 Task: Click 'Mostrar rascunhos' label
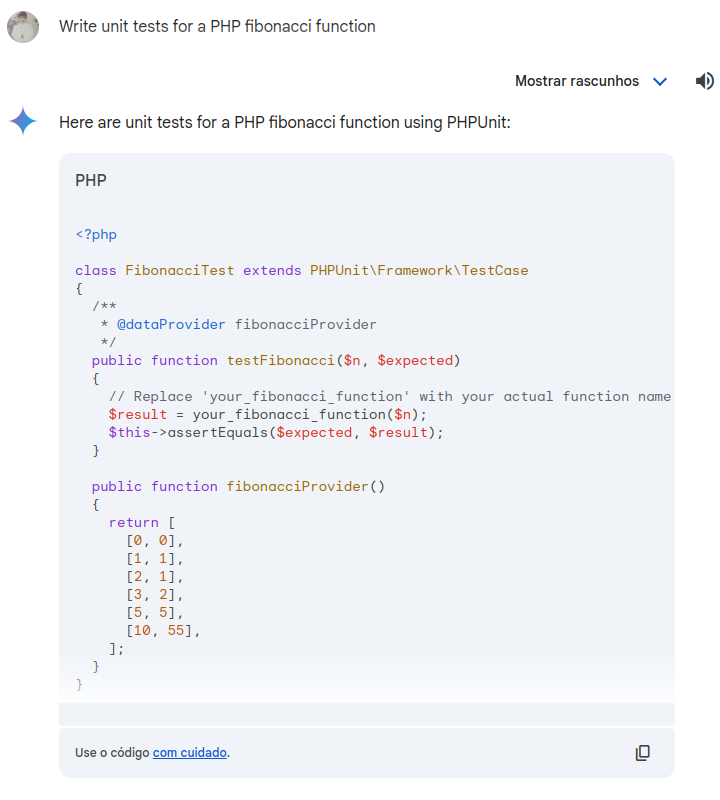[x=577, y=81]
